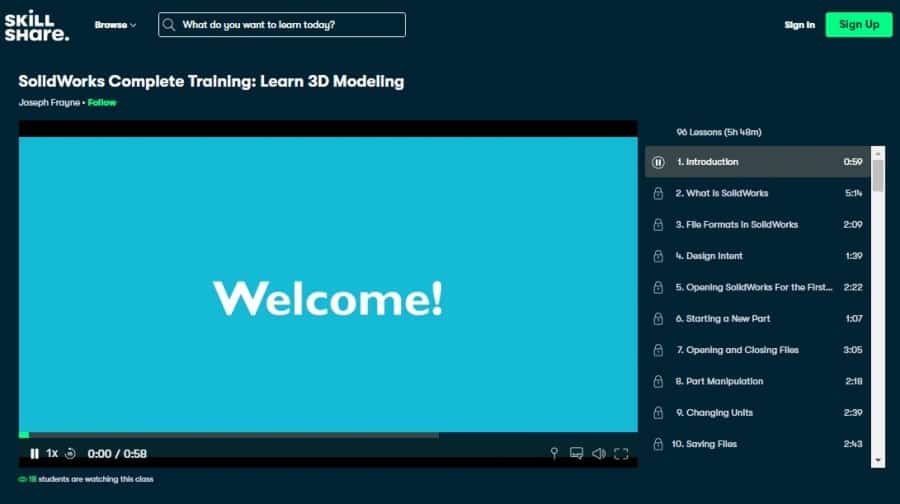Screen dimensions: 900x504
Task: Add a note with the pin icon
Action: point(554,453)
